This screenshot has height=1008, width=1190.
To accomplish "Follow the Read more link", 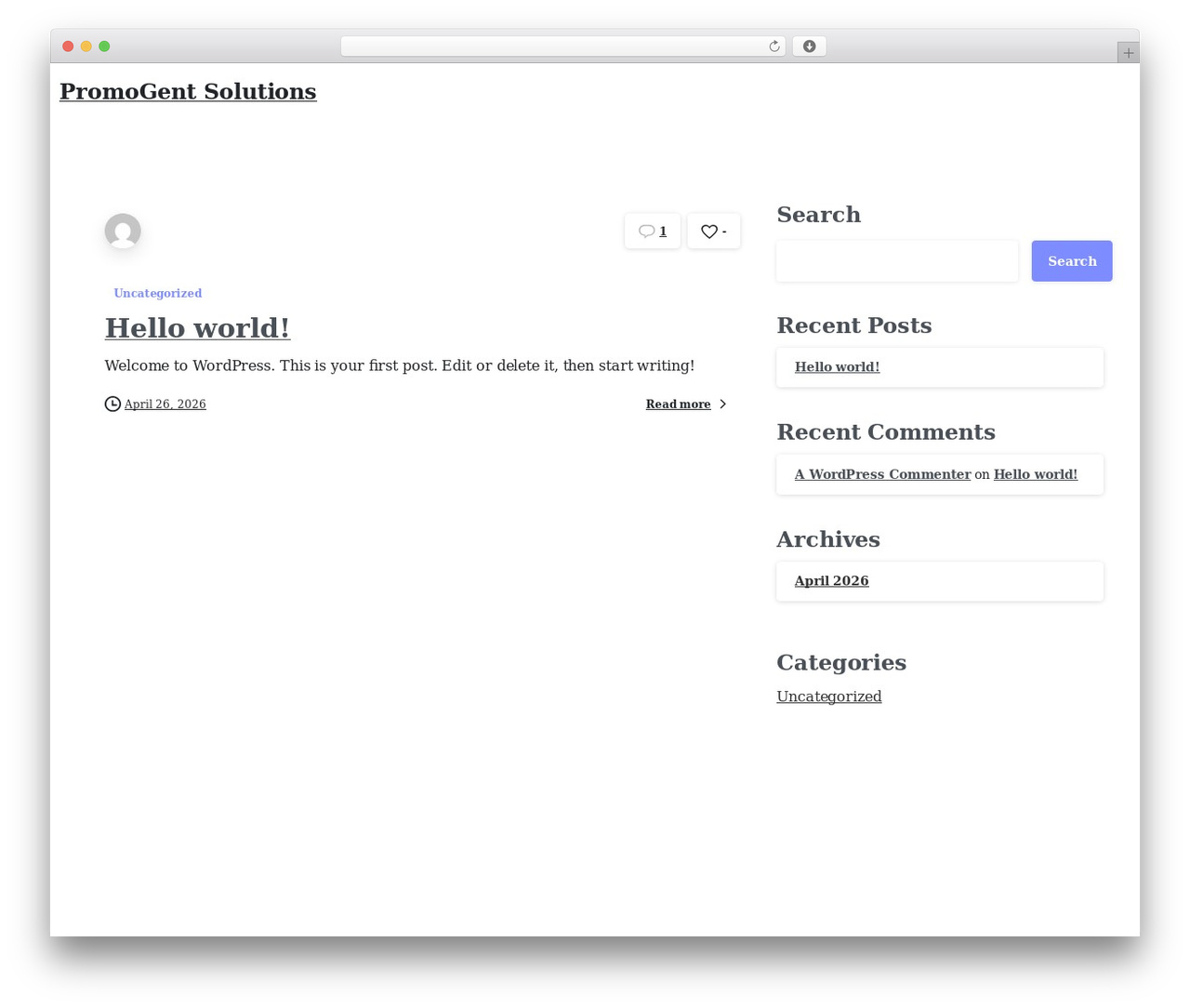I will point(678,404).
